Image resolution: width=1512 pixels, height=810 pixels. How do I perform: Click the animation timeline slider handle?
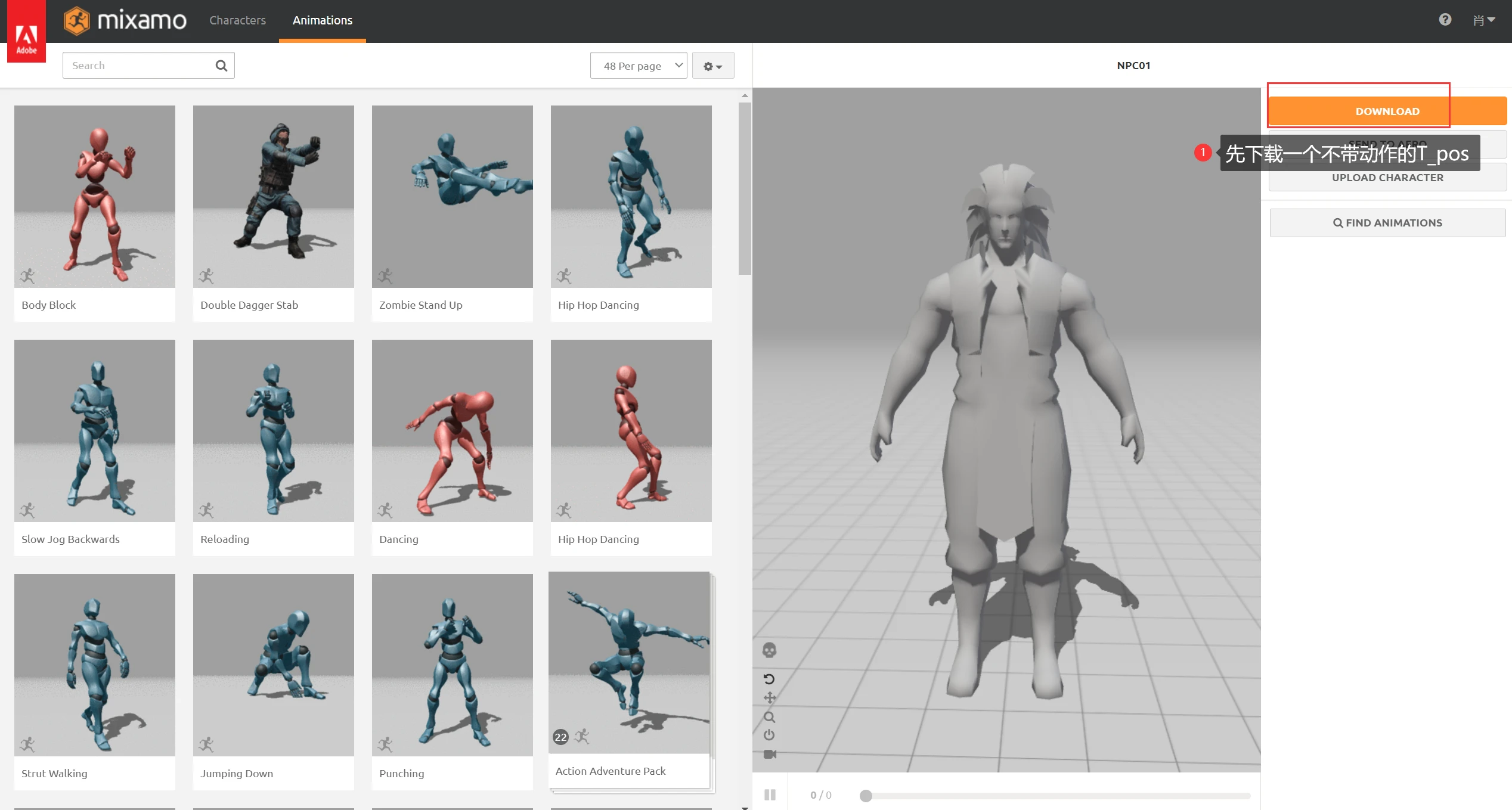[866, 796]
